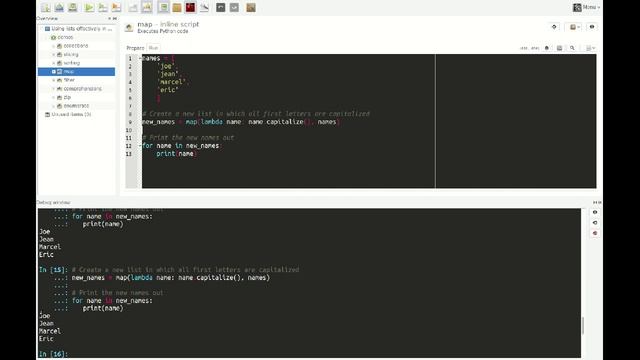Open search in the script editor toolbar

click(572, 48)
